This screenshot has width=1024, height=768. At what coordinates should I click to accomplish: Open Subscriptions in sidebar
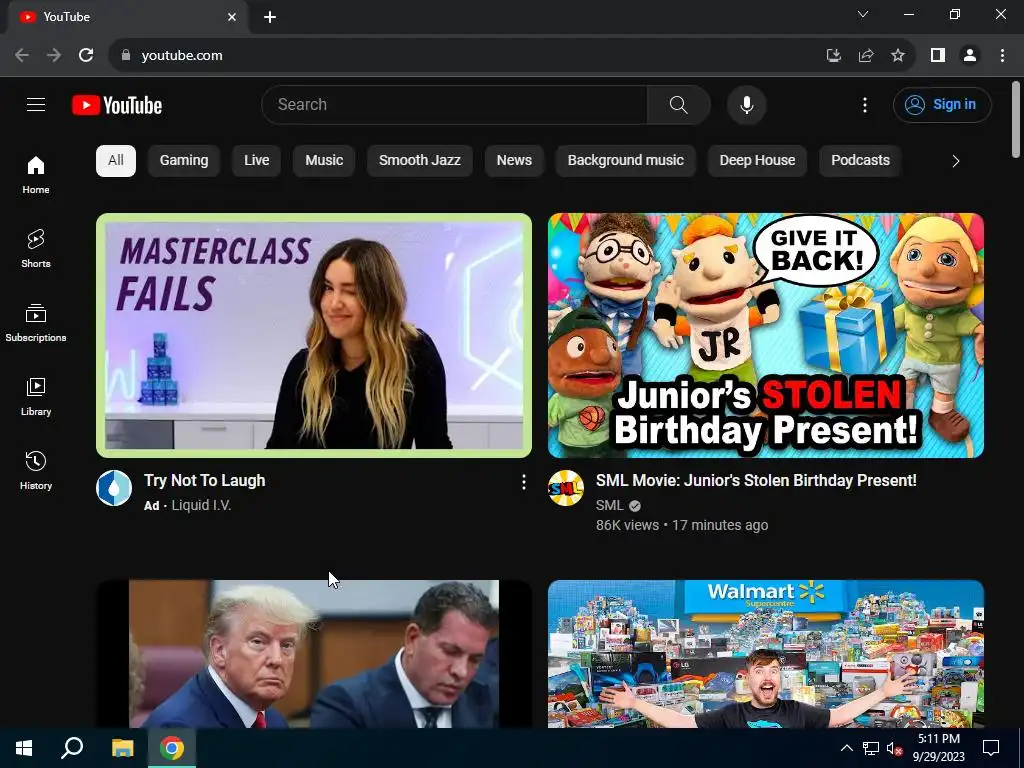click(36, 323)
